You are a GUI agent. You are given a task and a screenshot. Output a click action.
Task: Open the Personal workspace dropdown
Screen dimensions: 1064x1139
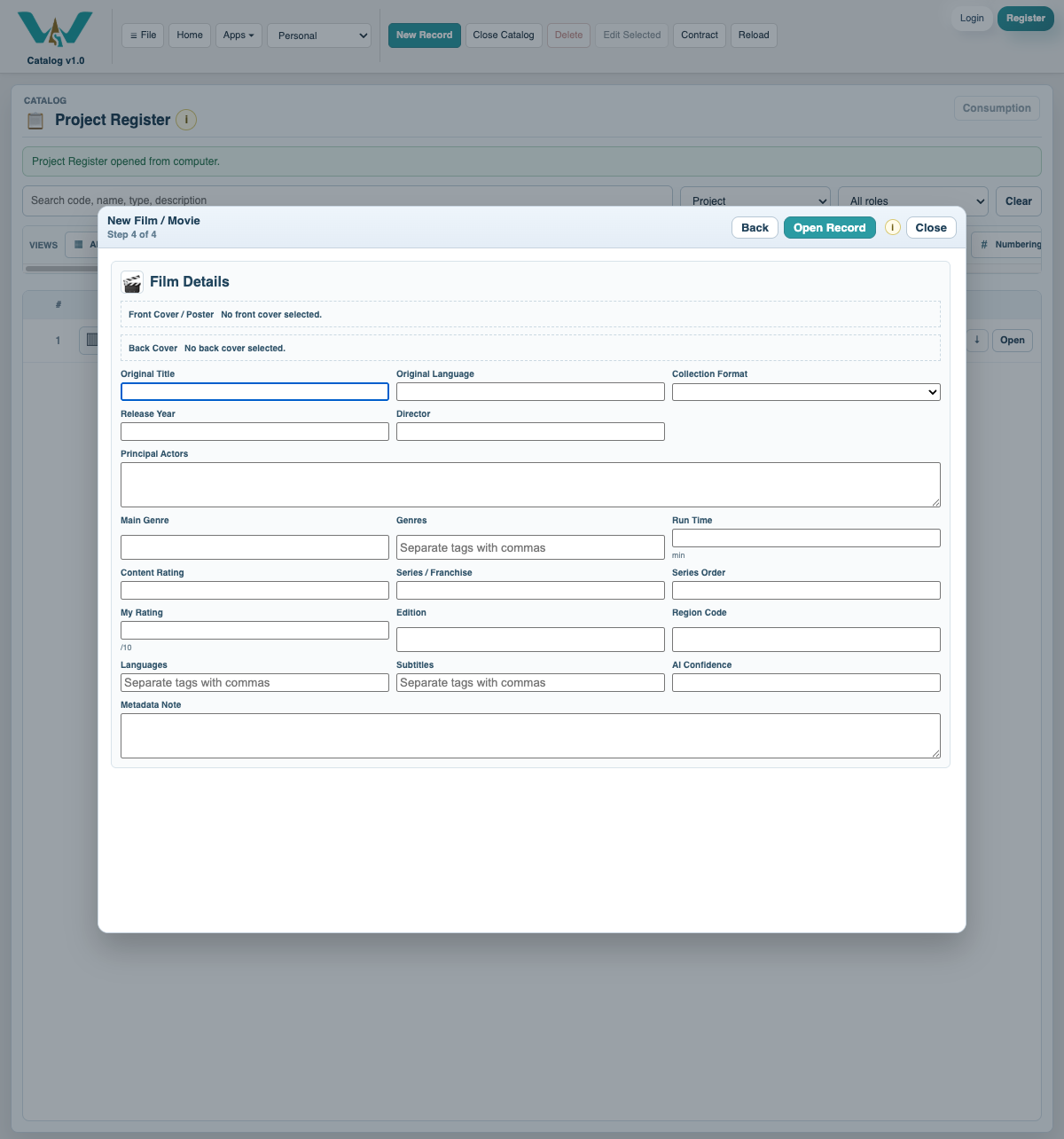(319, 35)
